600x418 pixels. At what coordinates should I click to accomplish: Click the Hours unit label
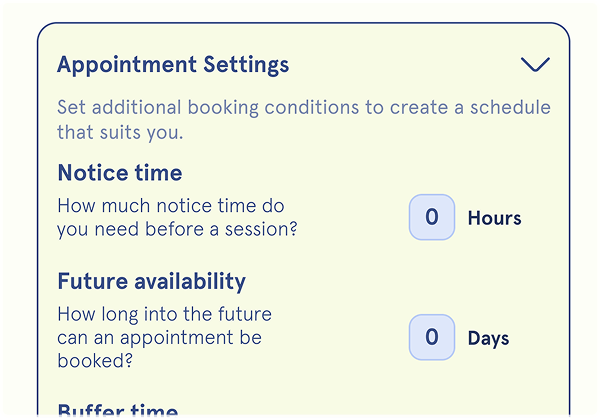[494, 218]
